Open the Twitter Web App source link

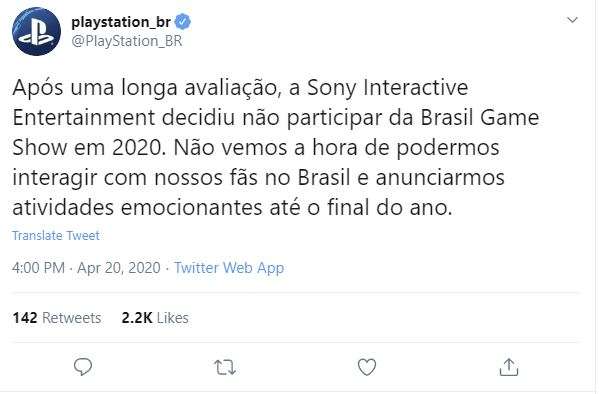pyautogui.click(x=229, y=268)
